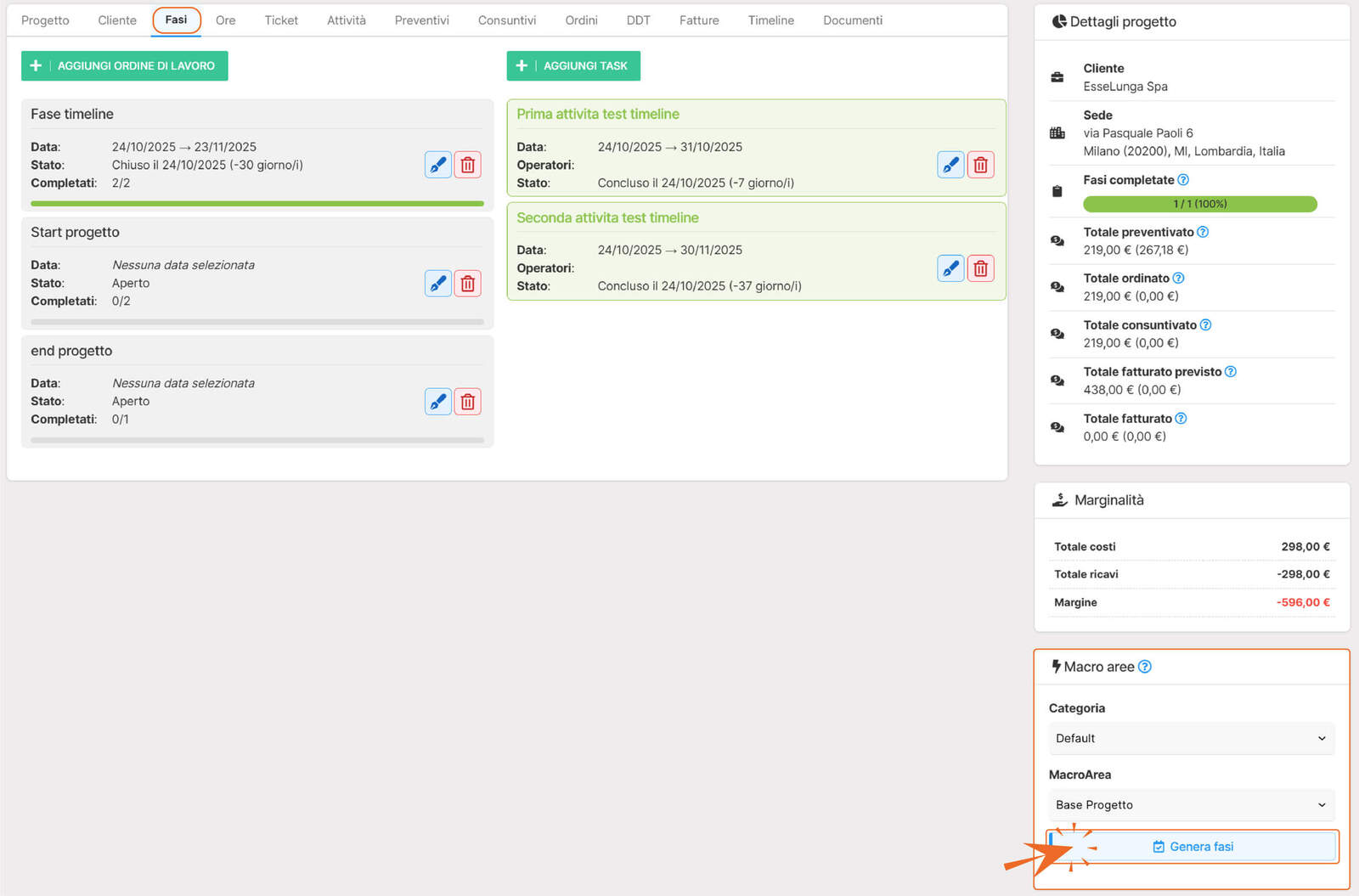
Task: Open the Timeline tab
Action: click(x=770, y=20)
